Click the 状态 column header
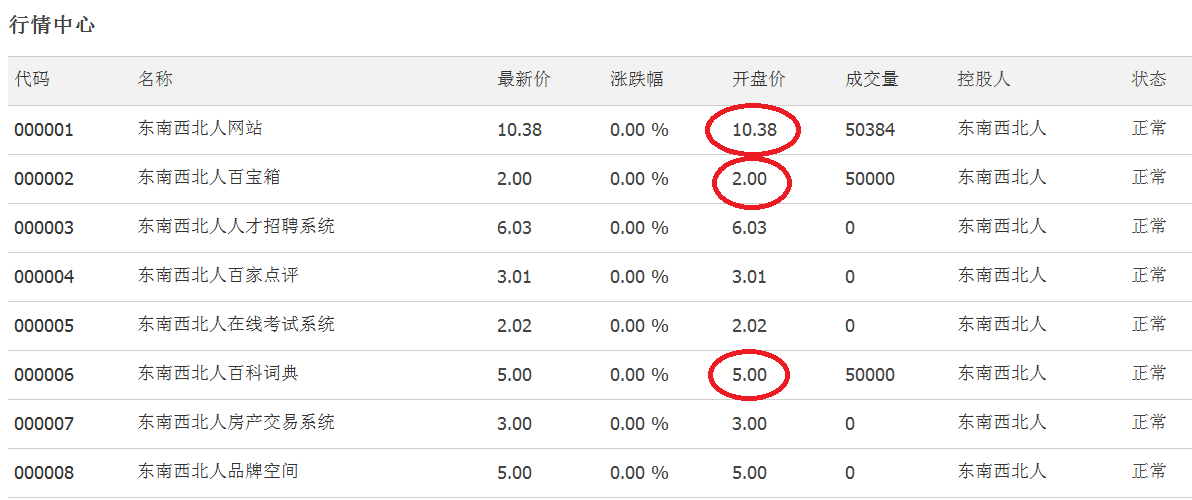The image size is (1192, 500). [x=1149, y=79]
